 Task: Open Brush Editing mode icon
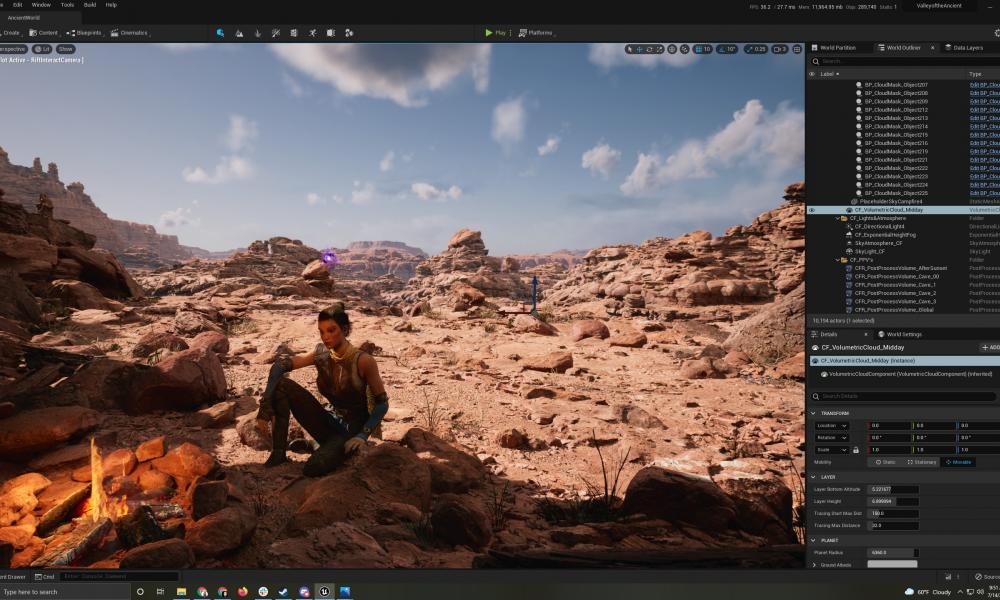click(330, 33)
